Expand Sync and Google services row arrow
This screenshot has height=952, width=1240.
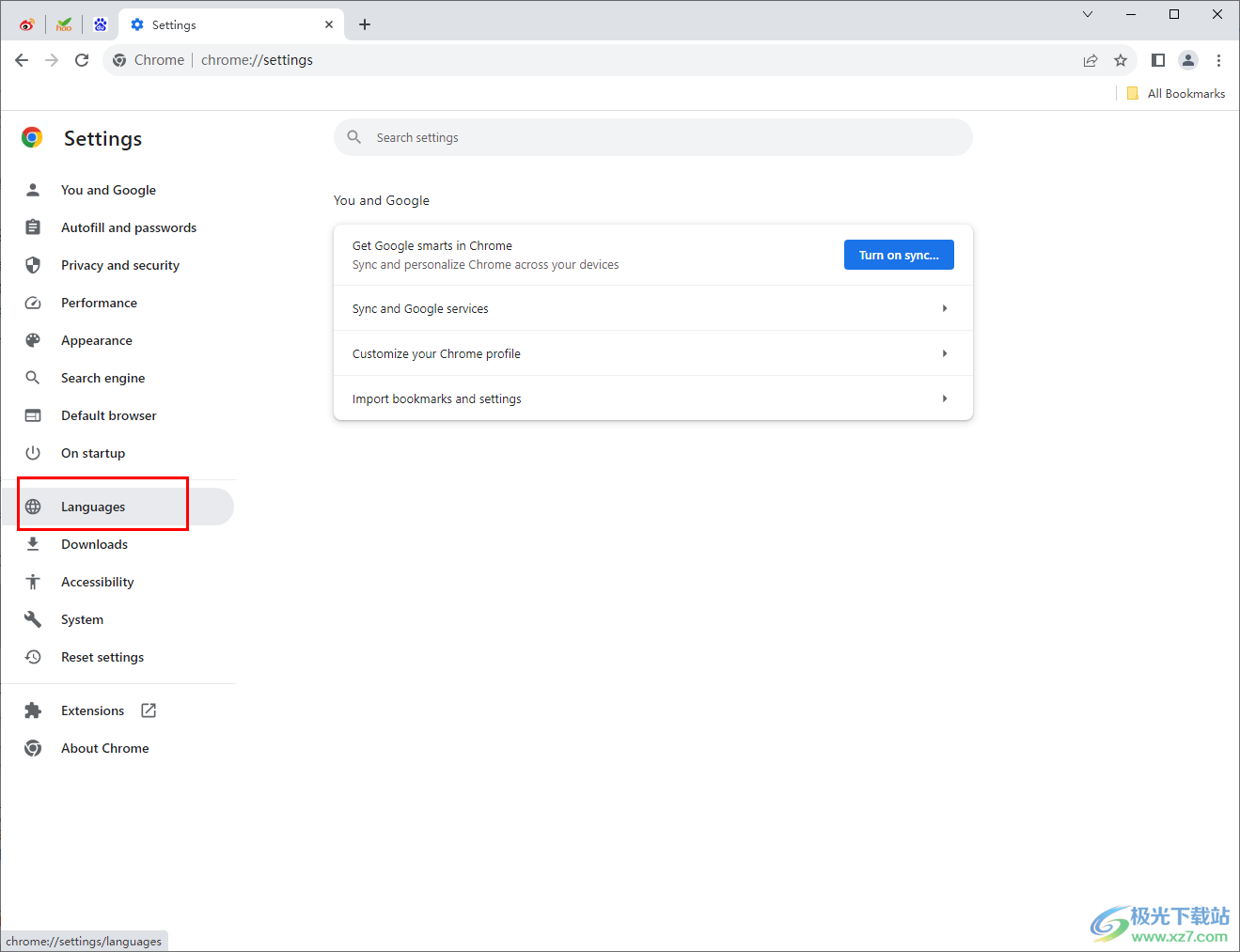pyautogui.click(x=945, y=308)
